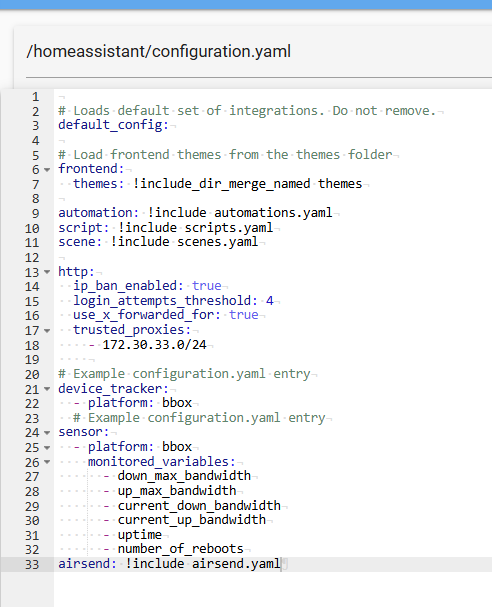Collapse the device_tracker fold arrow
The image size is (492, 607).
(47, 389)
